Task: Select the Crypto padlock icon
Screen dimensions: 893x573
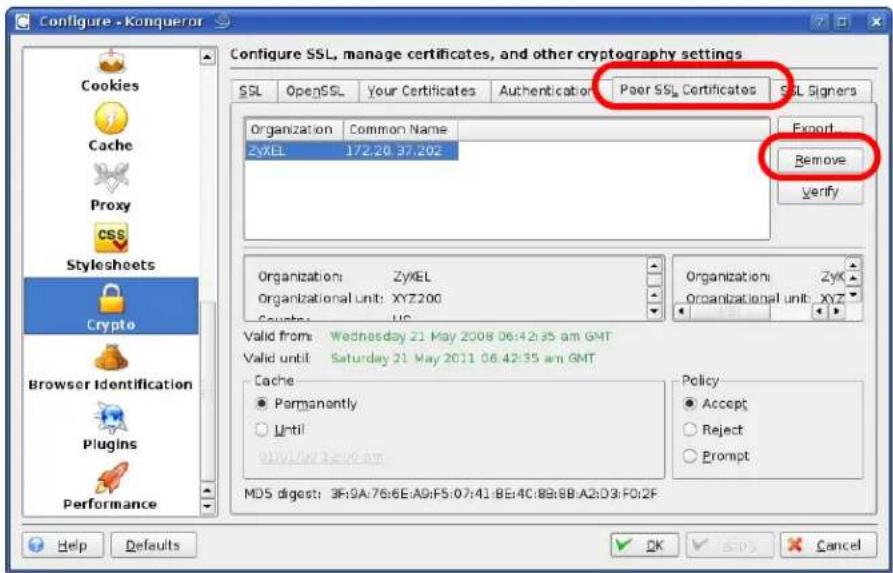Action: 110,298
